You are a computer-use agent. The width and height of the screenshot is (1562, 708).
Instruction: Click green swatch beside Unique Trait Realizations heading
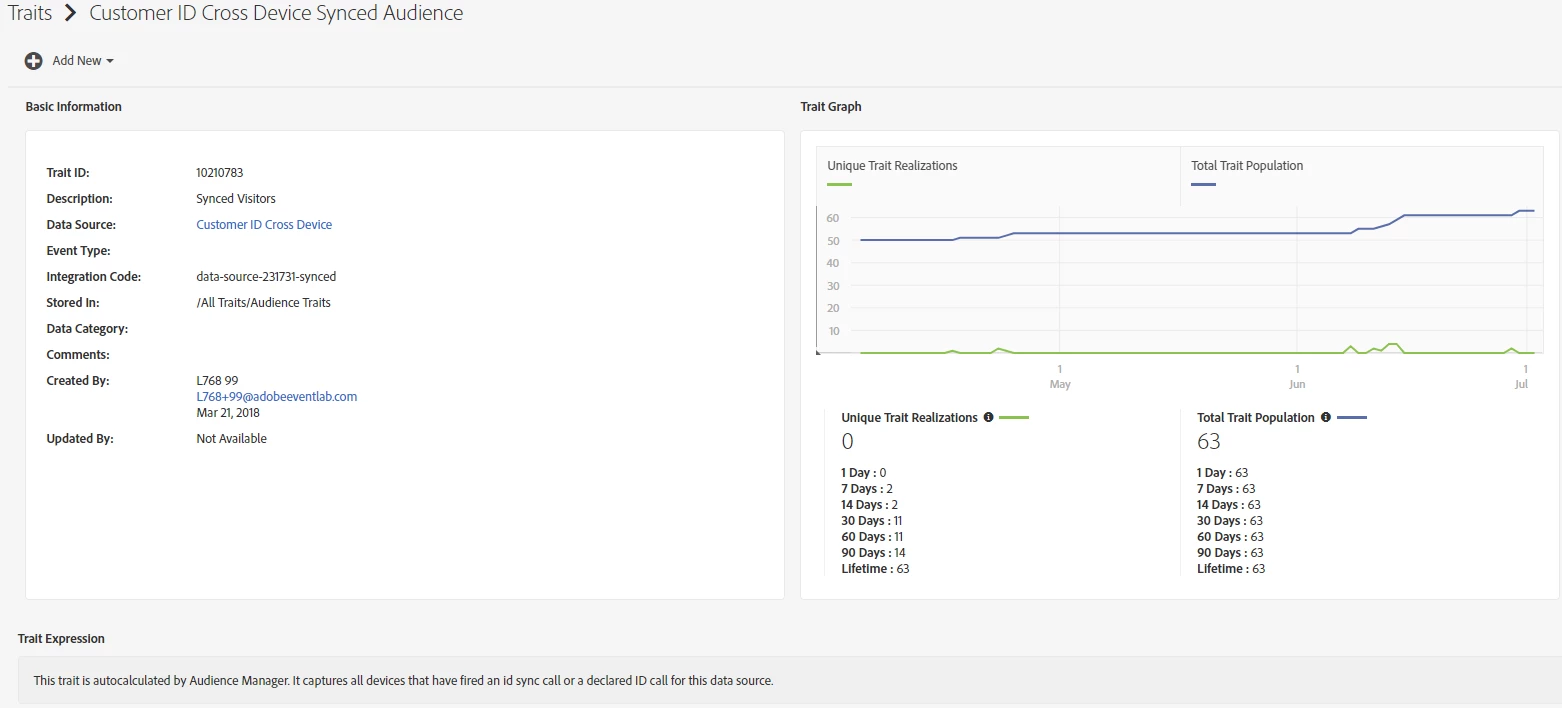tap(1014, 417)
